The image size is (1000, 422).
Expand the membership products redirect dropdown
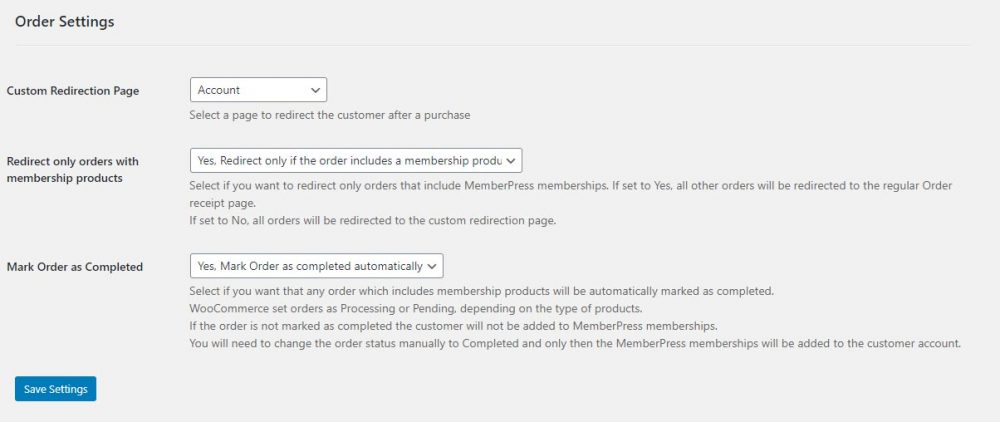coord(355,160)
